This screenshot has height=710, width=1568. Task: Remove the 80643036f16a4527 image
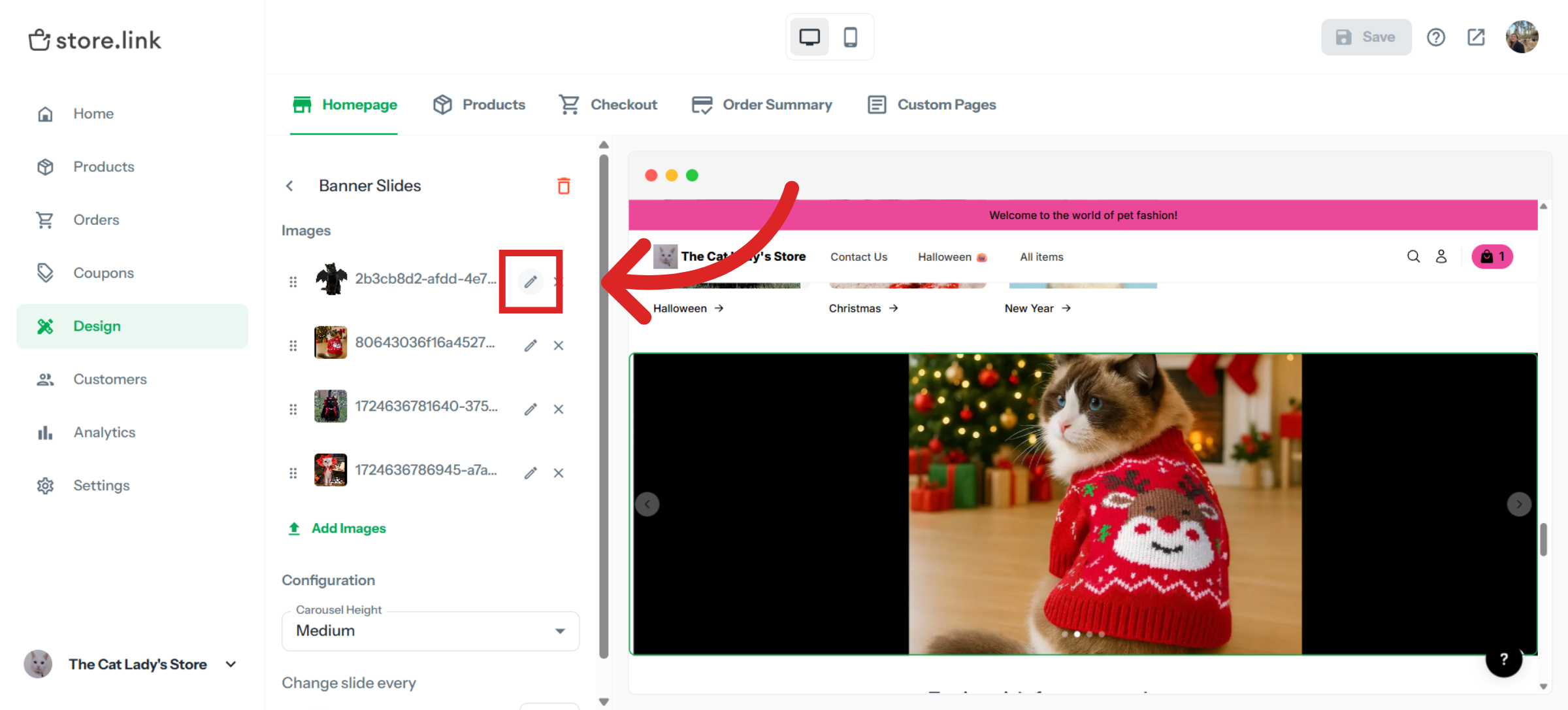pos(559,345)
